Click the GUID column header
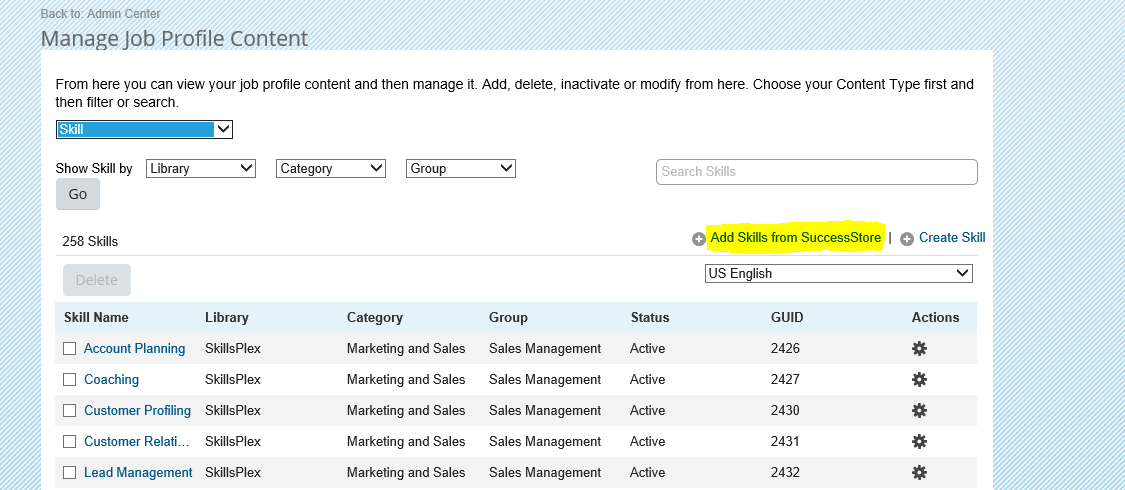The width and height of the screenshot is (1125, 490). pos(787,317)
